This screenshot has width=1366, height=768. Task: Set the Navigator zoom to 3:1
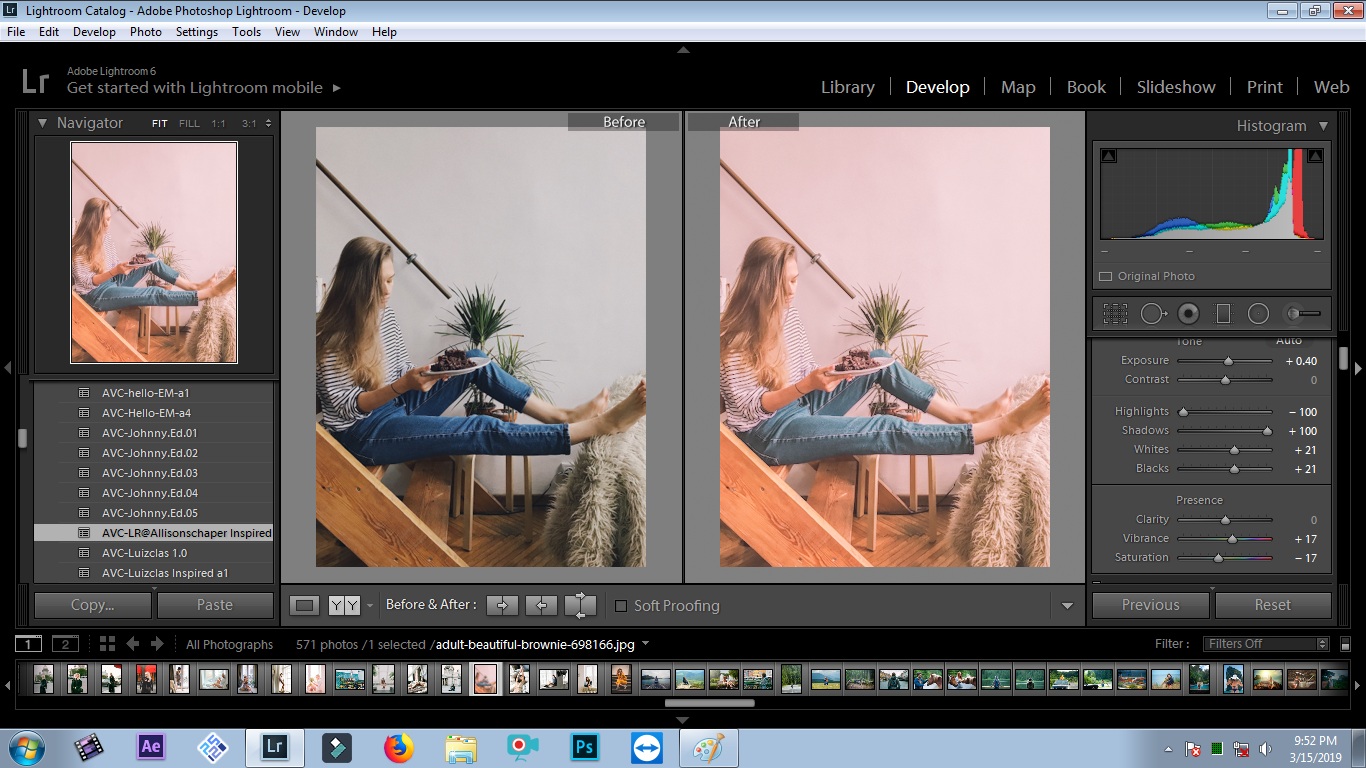point(248,124)
